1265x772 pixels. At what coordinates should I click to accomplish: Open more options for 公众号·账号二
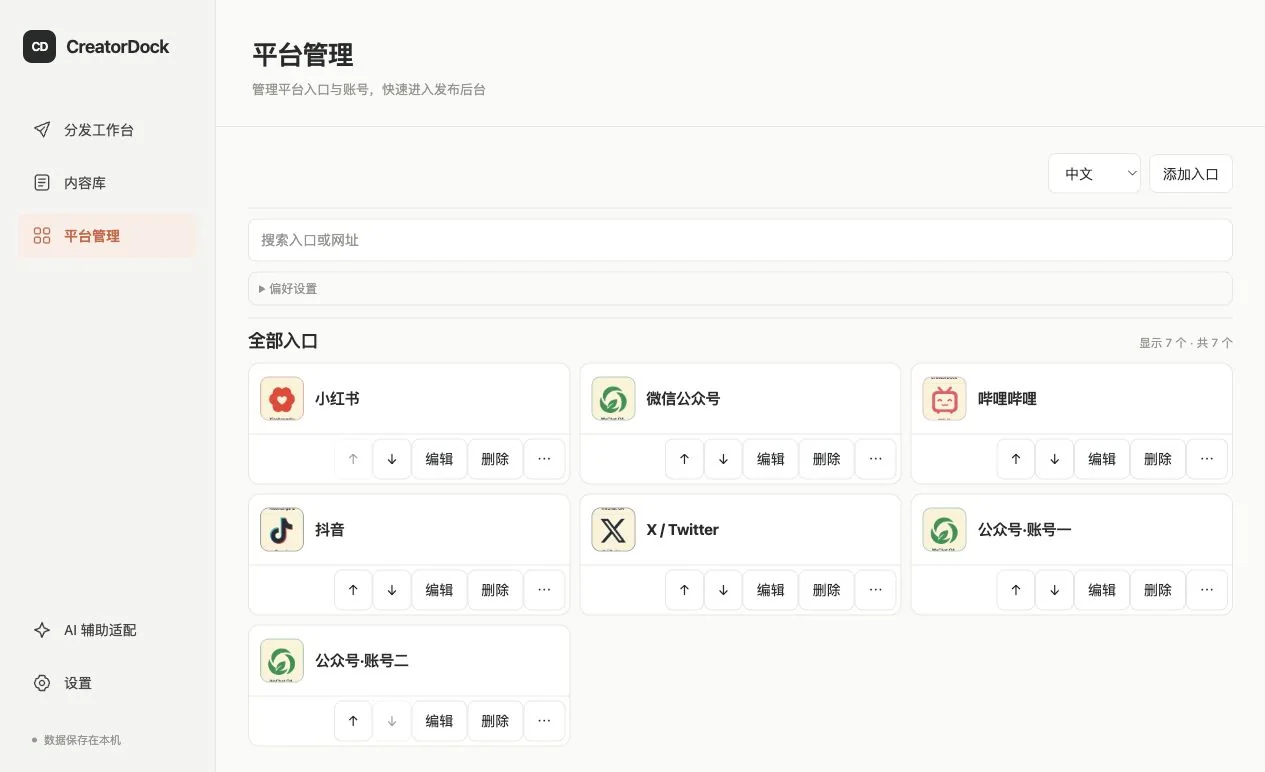tap(544, 721)
